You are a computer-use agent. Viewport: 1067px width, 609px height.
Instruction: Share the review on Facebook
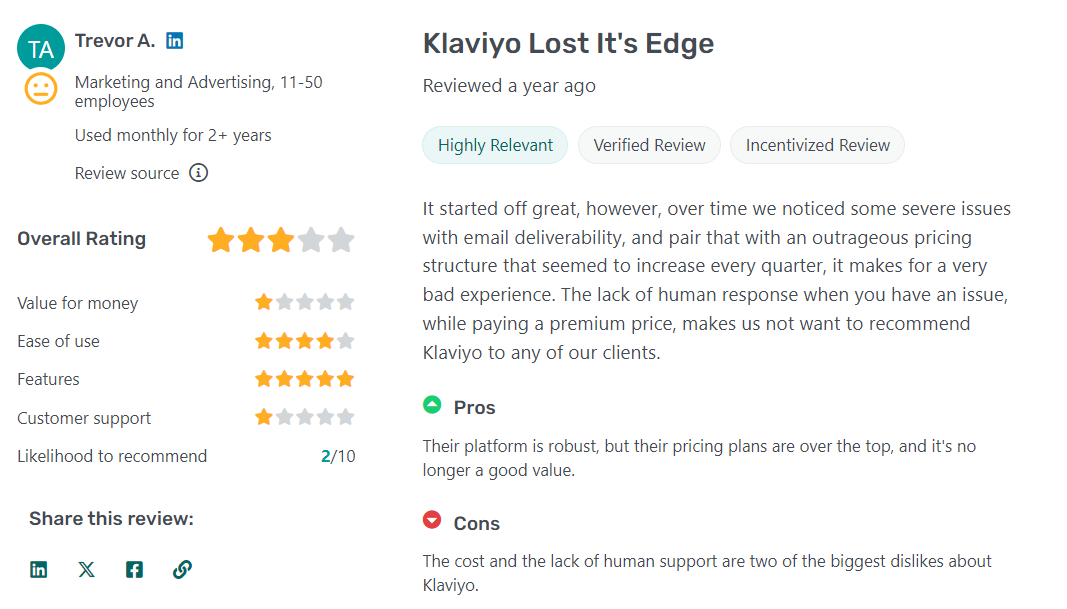tap(134, 569)
